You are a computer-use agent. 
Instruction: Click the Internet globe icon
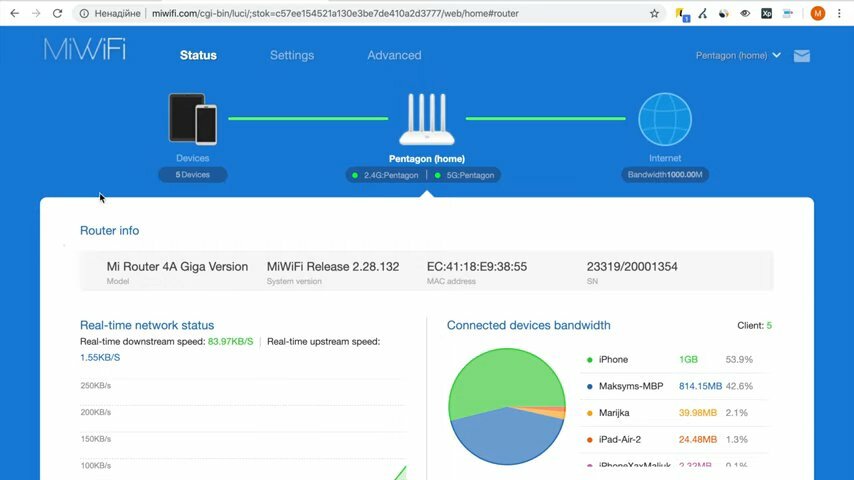click(x=665, y=119)
